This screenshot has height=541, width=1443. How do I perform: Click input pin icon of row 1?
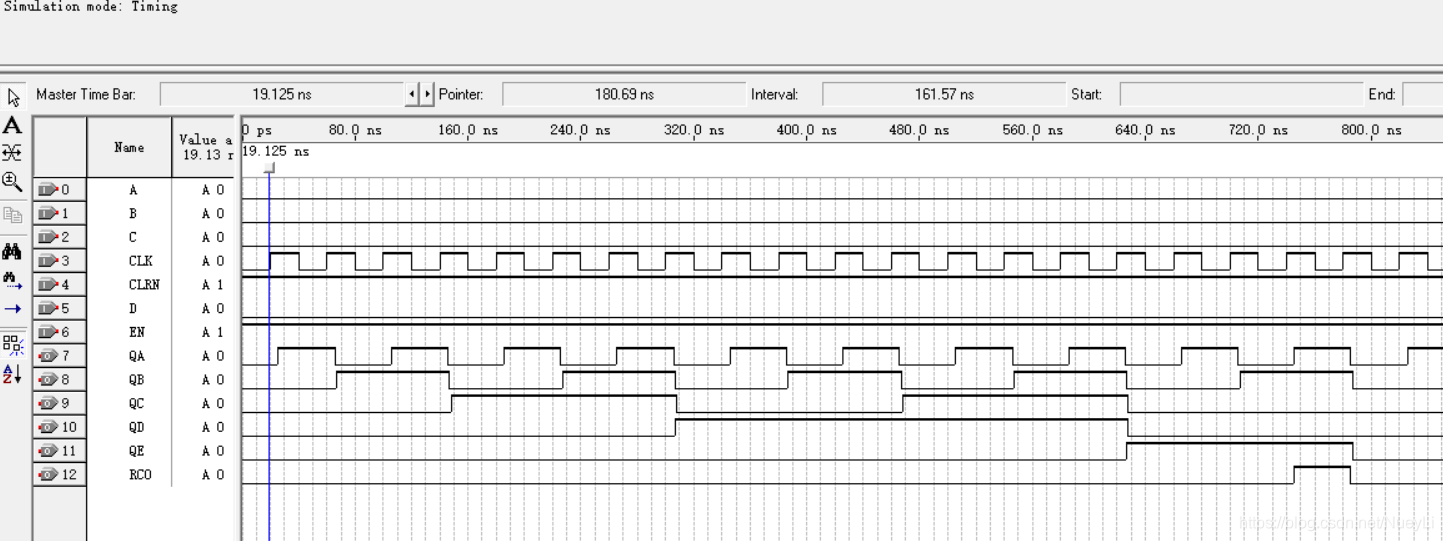pos(48,213)
